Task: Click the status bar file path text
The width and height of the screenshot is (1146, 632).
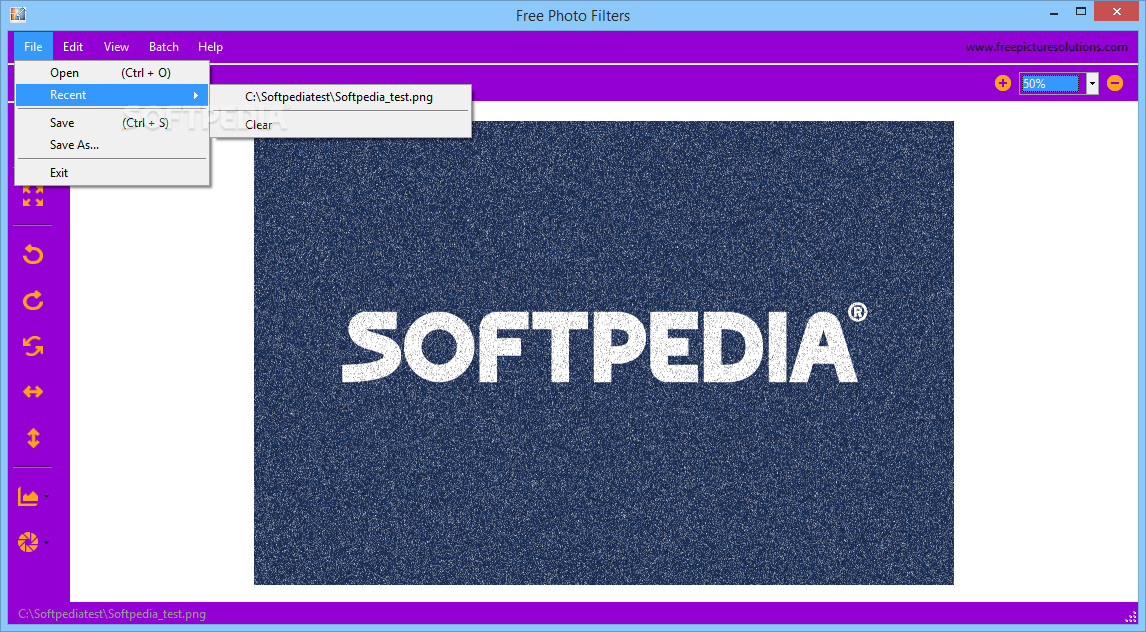Action: [x=112, y=614]
